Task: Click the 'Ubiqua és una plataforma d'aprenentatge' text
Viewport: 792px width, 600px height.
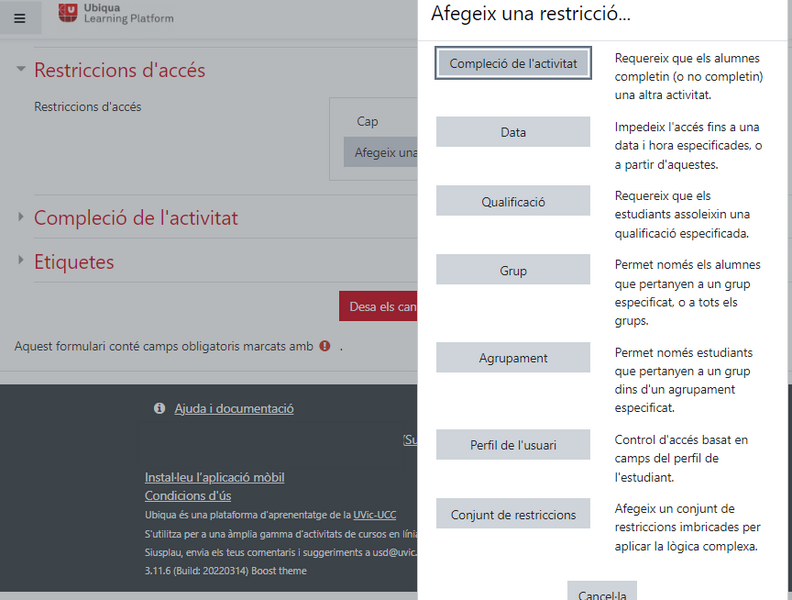Action: [270, 515]
